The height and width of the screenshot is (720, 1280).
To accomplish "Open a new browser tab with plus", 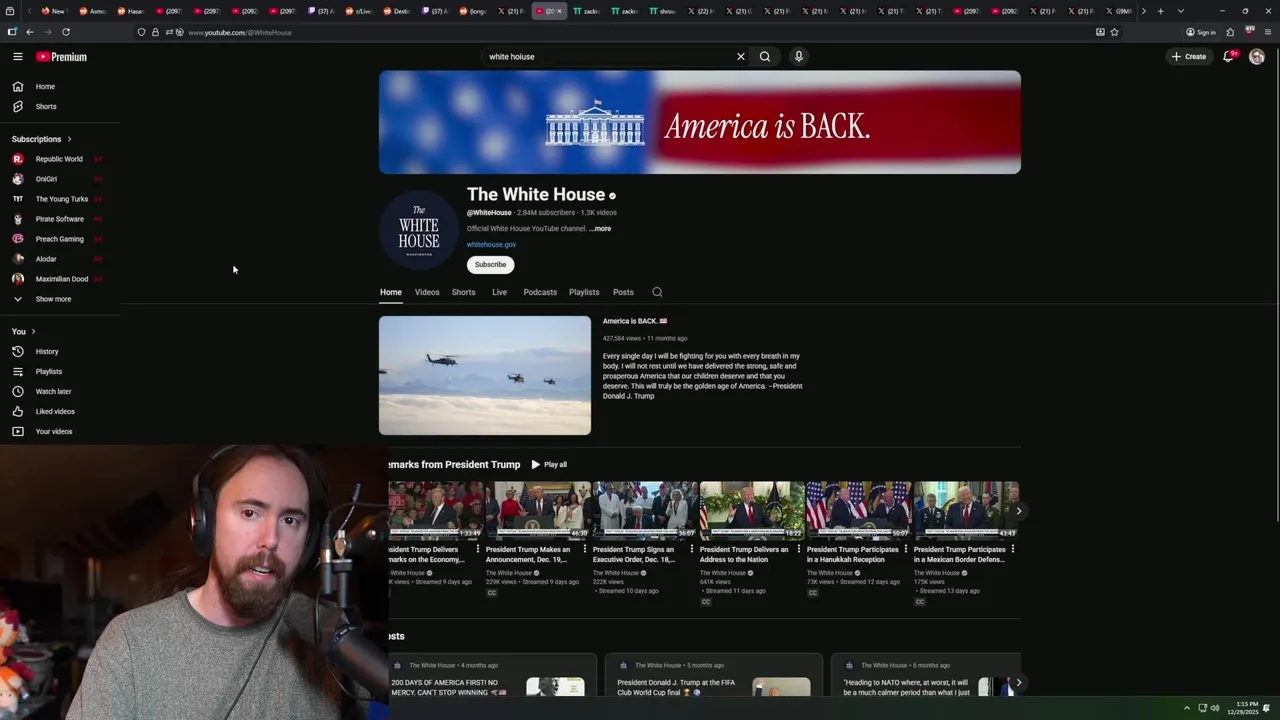I will click(1160, 11).
